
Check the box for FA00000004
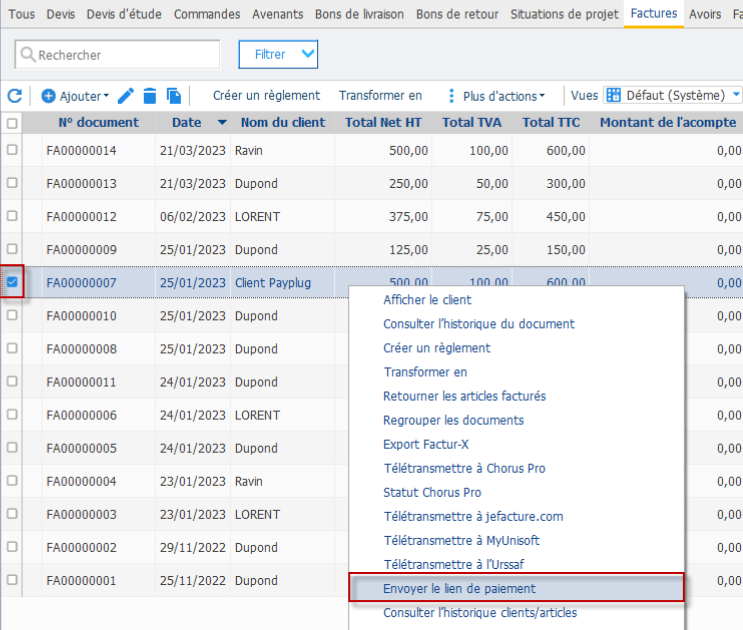pyautogui.click(x=12, y=481)
